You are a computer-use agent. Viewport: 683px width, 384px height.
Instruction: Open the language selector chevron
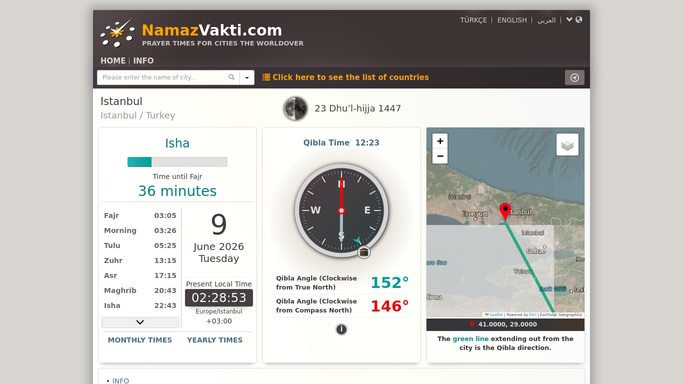pyautogui.click(x=569, y=20)
